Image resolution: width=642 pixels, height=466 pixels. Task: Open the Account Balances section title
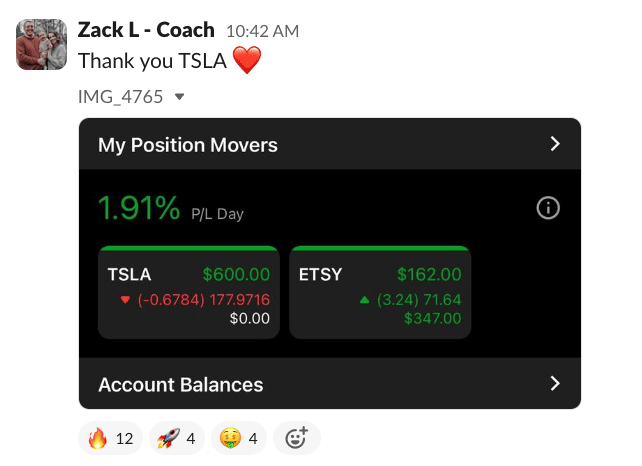pyautogui.click(x=181, y=384)
